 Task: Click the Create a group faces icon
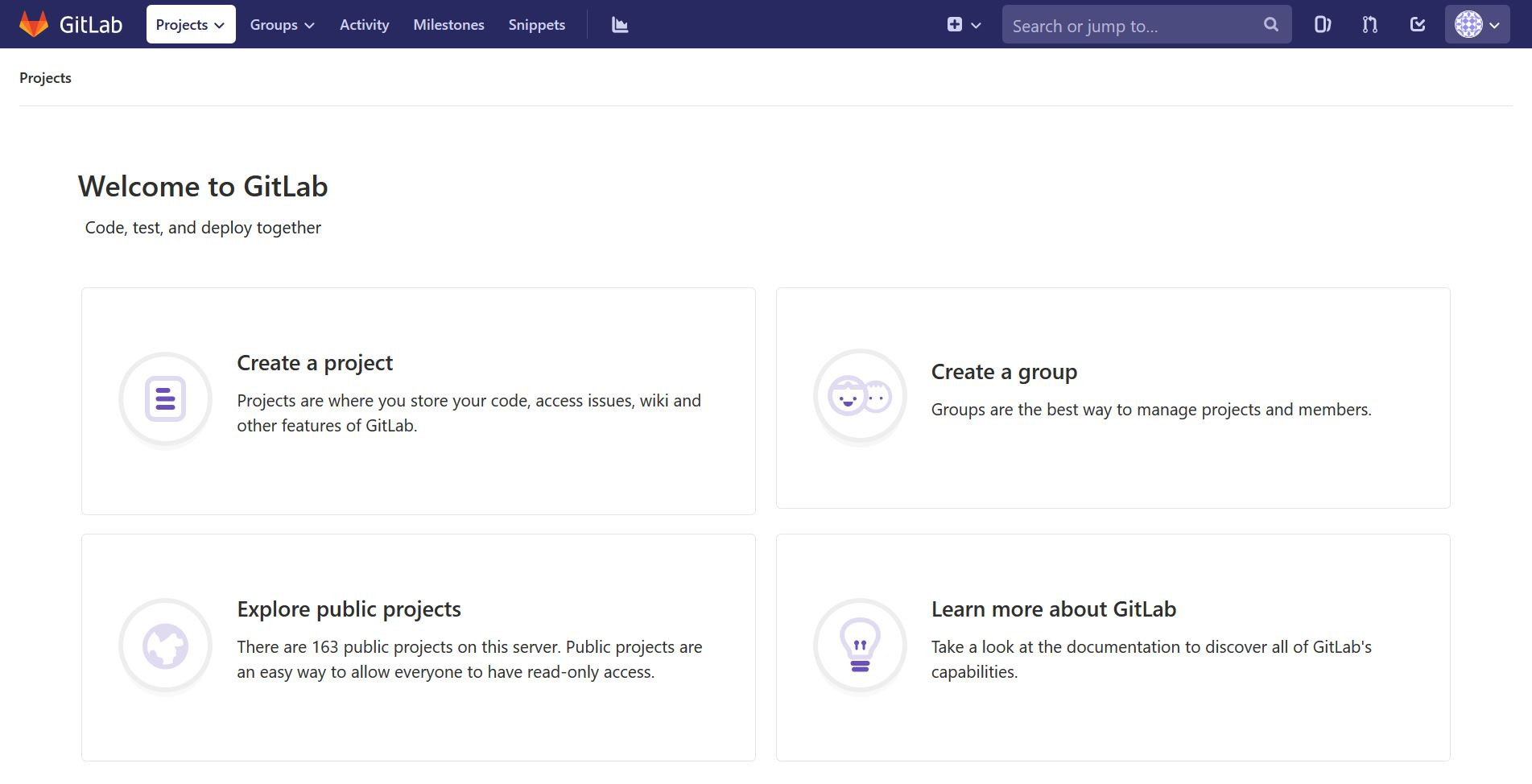(860, 396)
